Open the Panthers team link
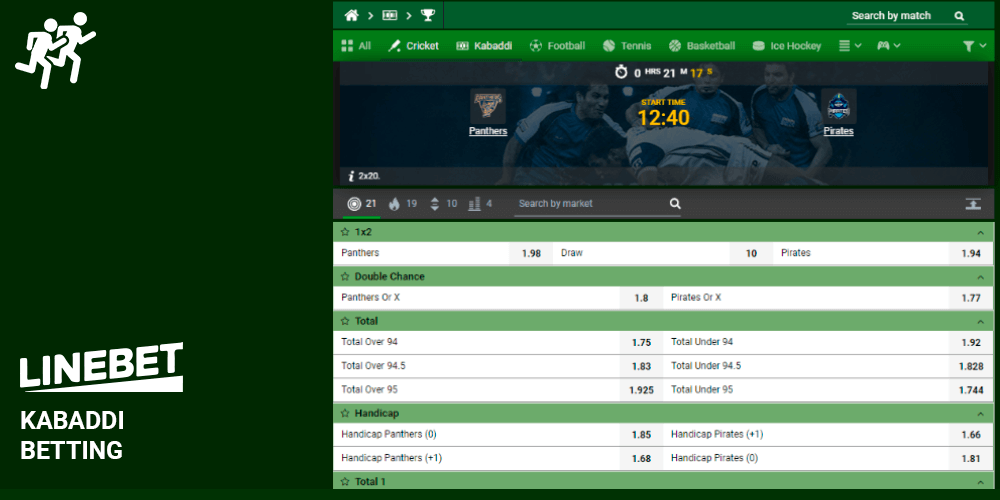The height and width of the screenshot is (500, 1000). pos(488,131)
